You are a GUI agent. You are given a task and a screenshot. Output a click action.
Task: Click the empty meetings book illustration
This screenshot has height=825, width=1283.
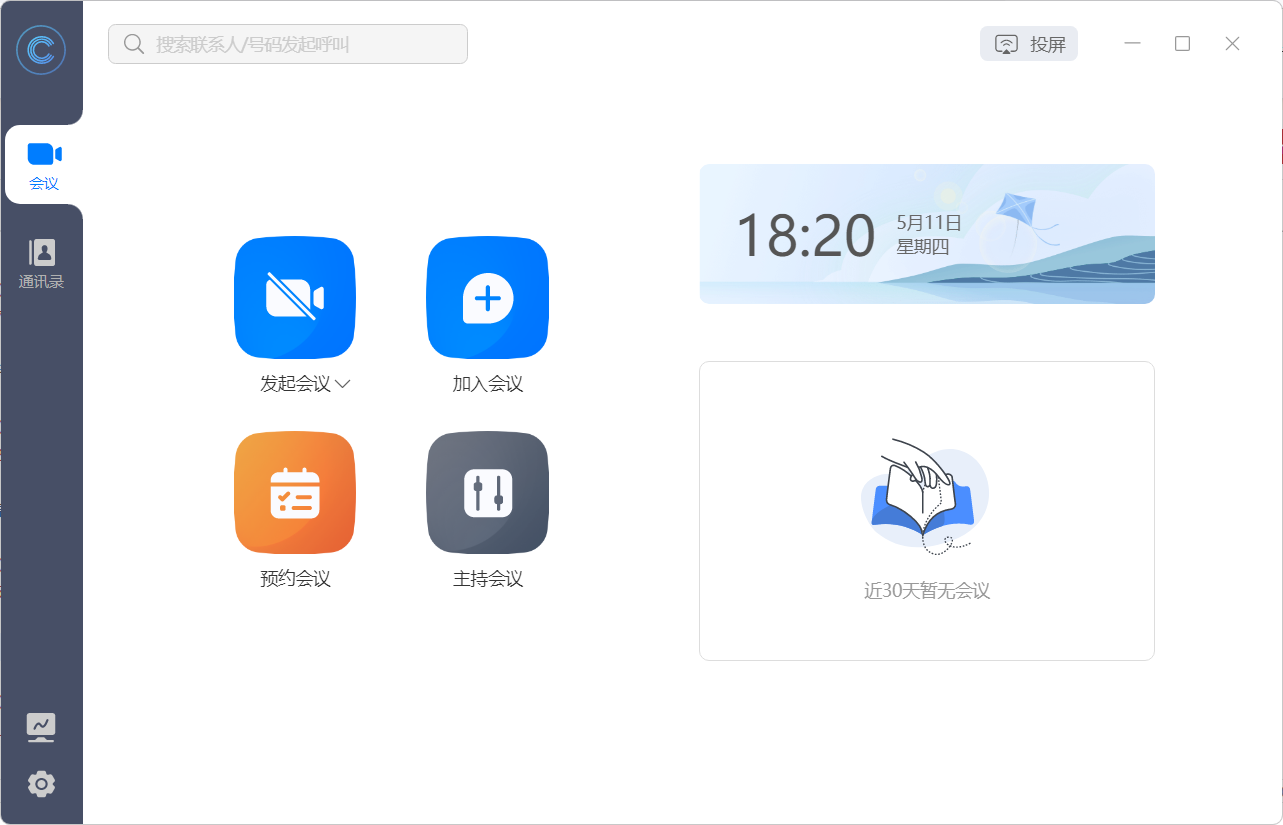[x=925, y=493]
